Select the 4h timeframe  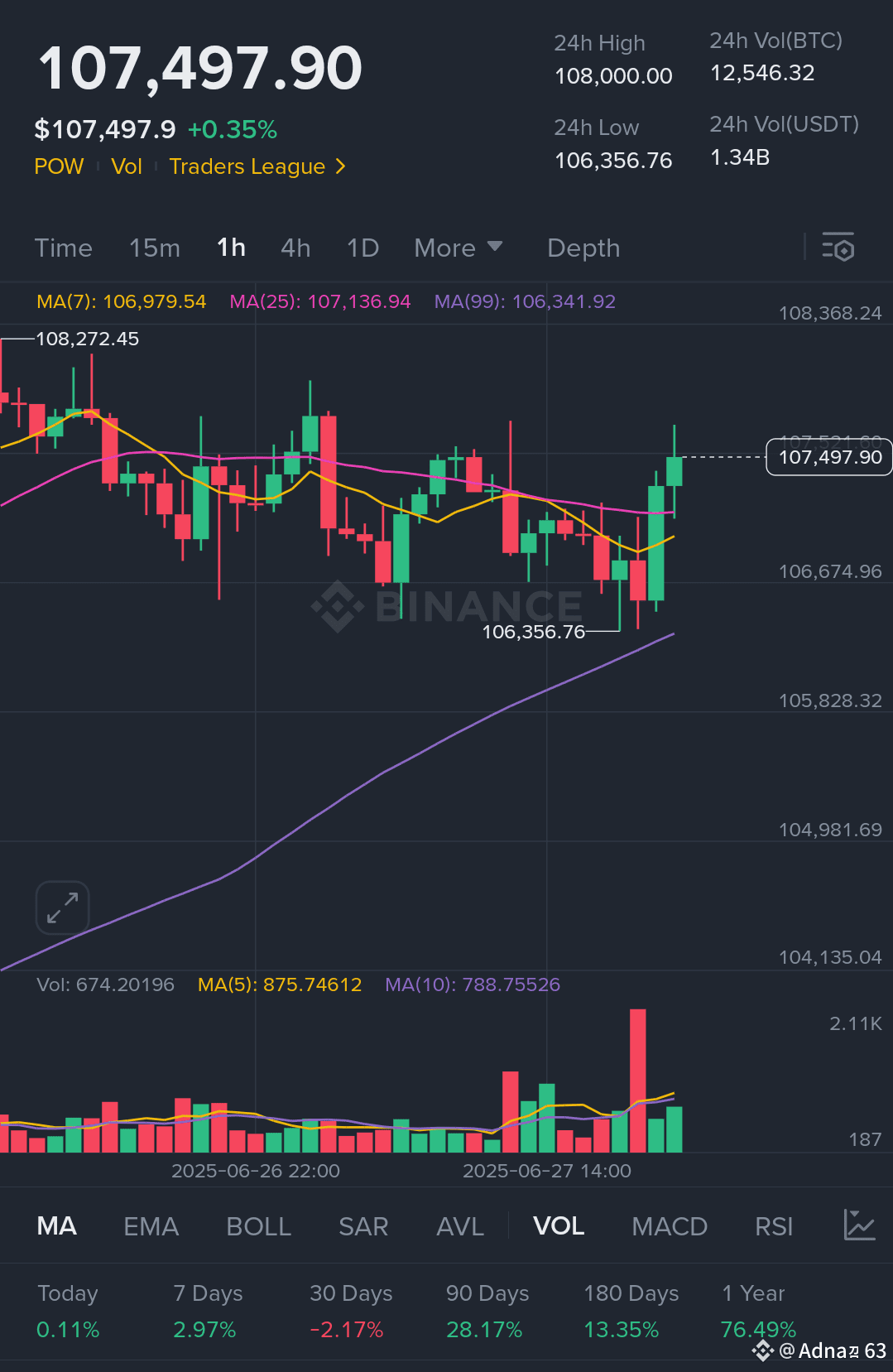295,248
